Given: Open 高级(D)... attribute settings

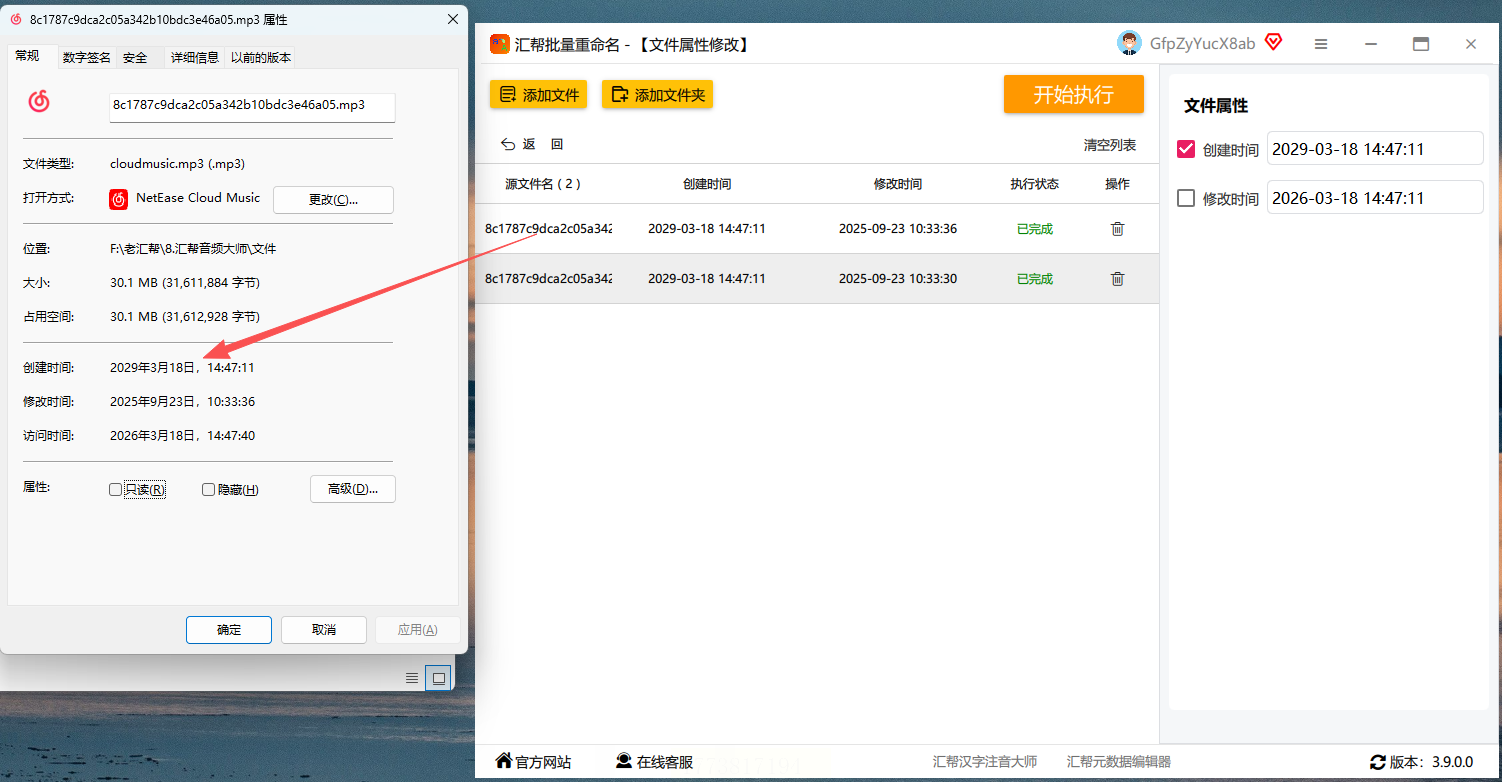Looking at the screenshot, I should point(353,489).
